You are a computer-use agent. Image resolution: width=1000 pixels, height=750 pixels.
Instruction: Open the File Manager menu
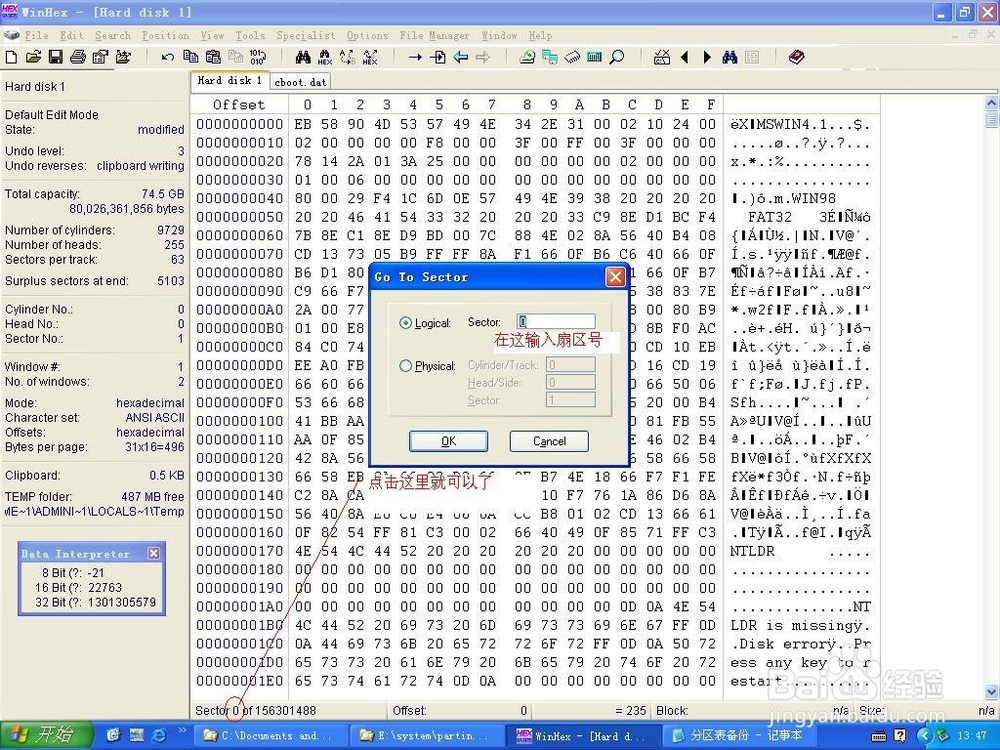(x=434, y=35)
